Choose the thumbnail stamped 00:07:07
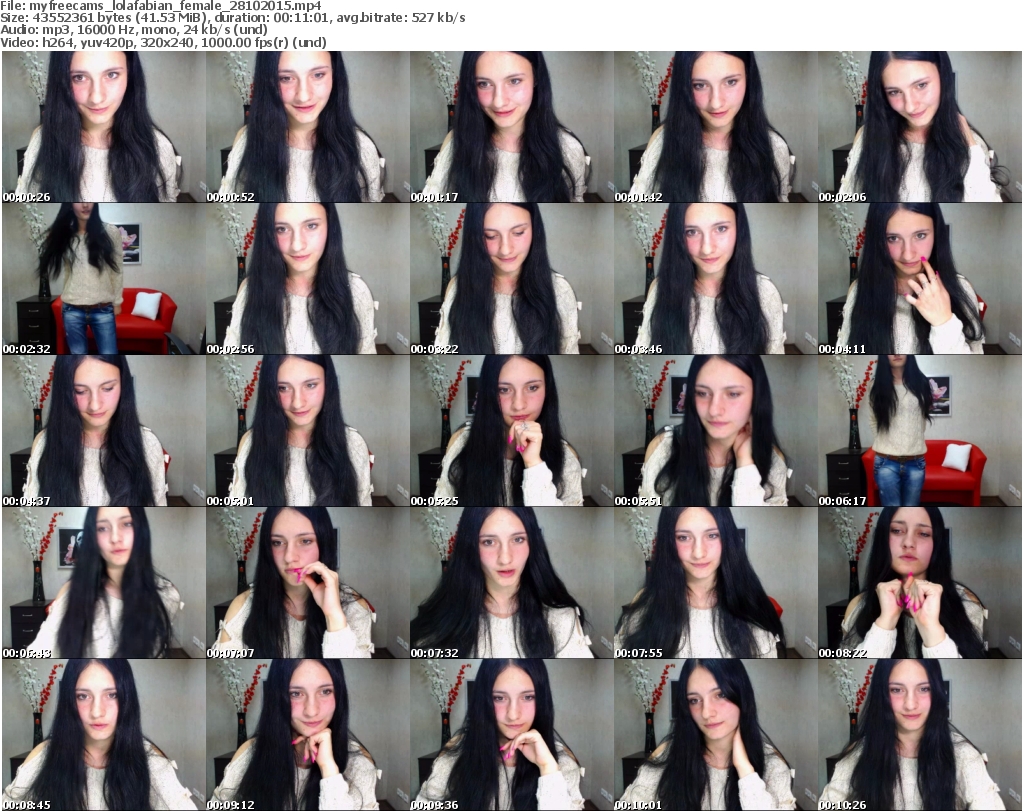 coord(308,583)
